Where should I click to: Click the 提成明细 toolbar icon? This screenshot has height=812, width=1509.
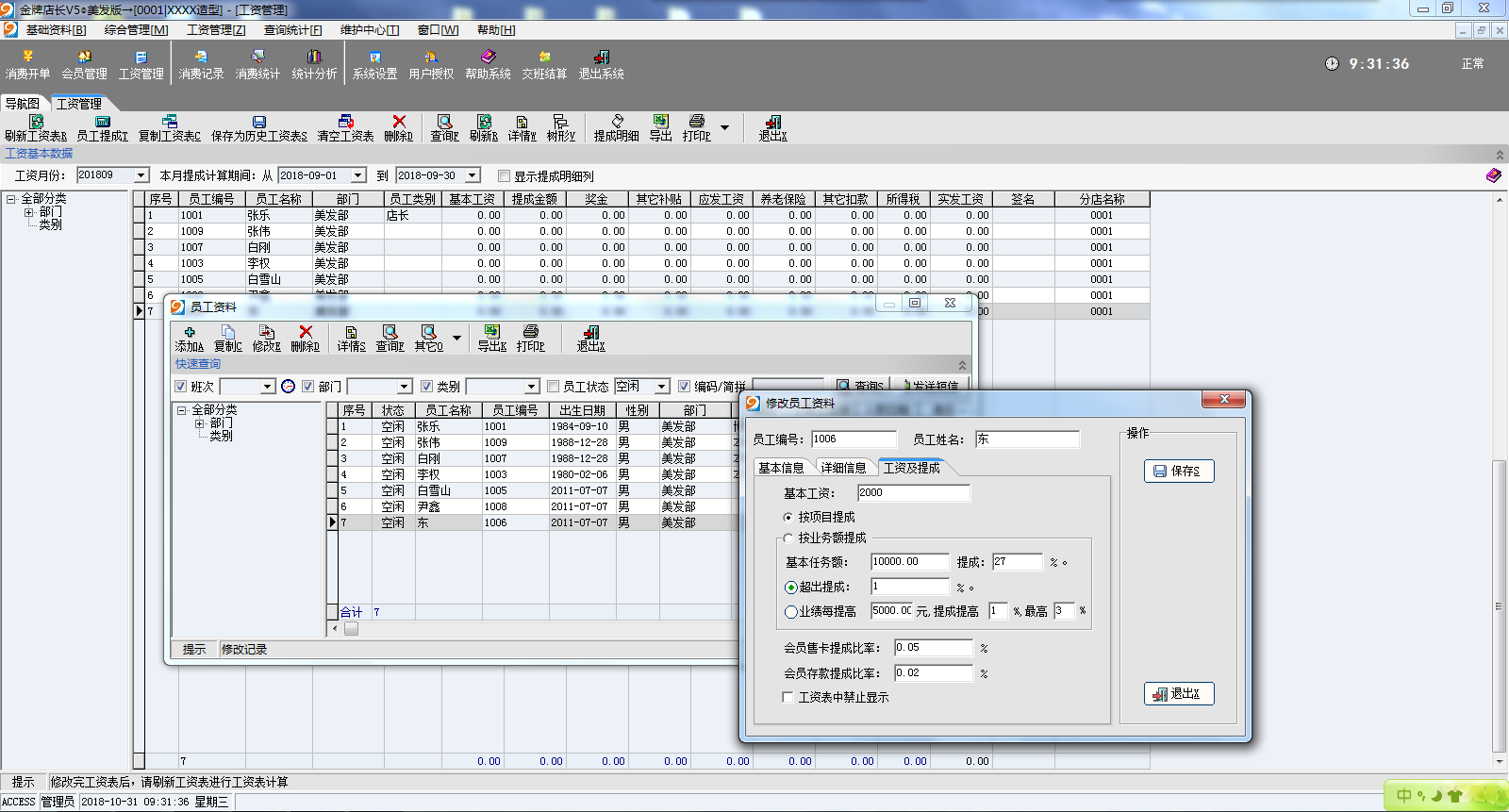tap(616, 128)
